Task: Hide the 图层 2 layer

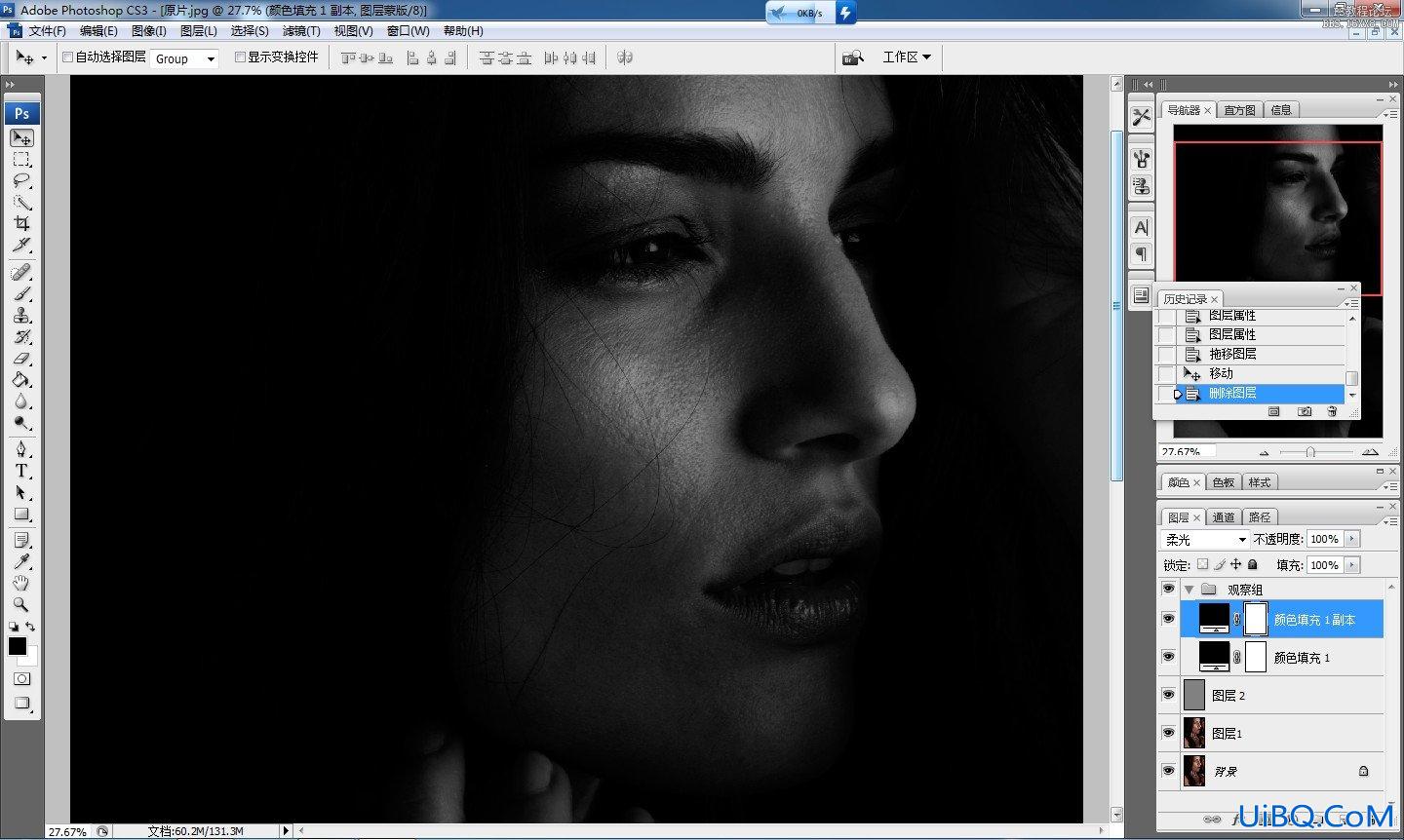Action: tap(1168, 695)
